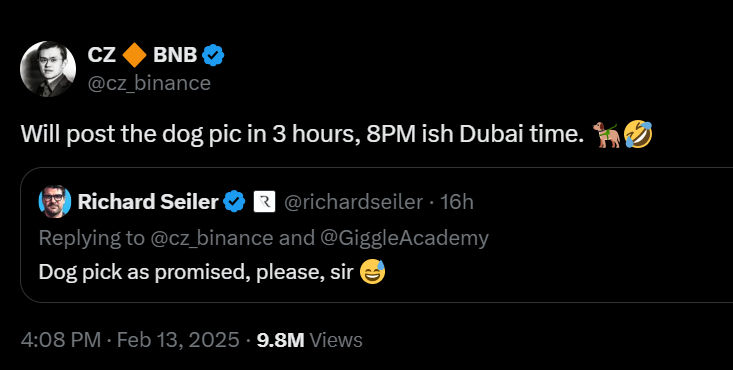This screenshot has height=370, width=733.
Task: Open the @richardseiler handle
Action: [x=353, y=202]
